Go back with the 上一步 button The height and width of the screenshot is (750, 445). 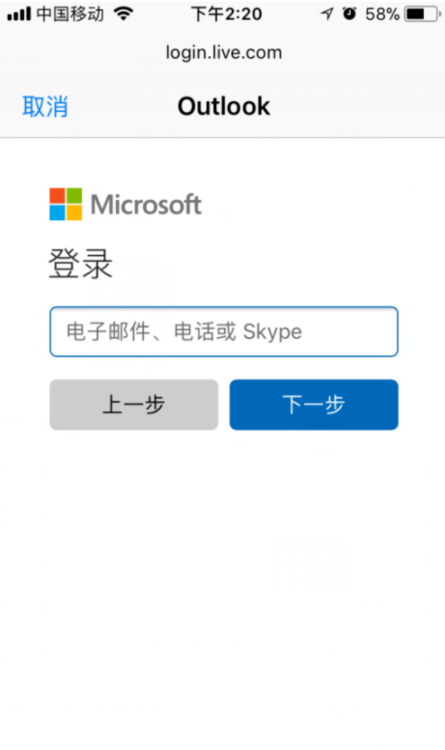coord(134,405)
